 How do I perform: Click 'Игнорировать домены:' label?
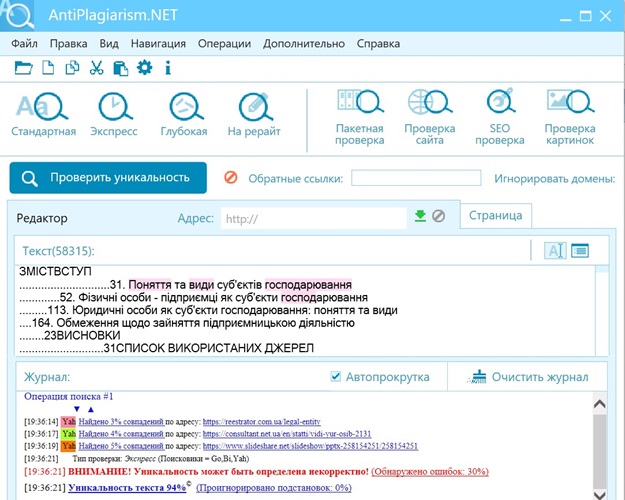[554, 179]
